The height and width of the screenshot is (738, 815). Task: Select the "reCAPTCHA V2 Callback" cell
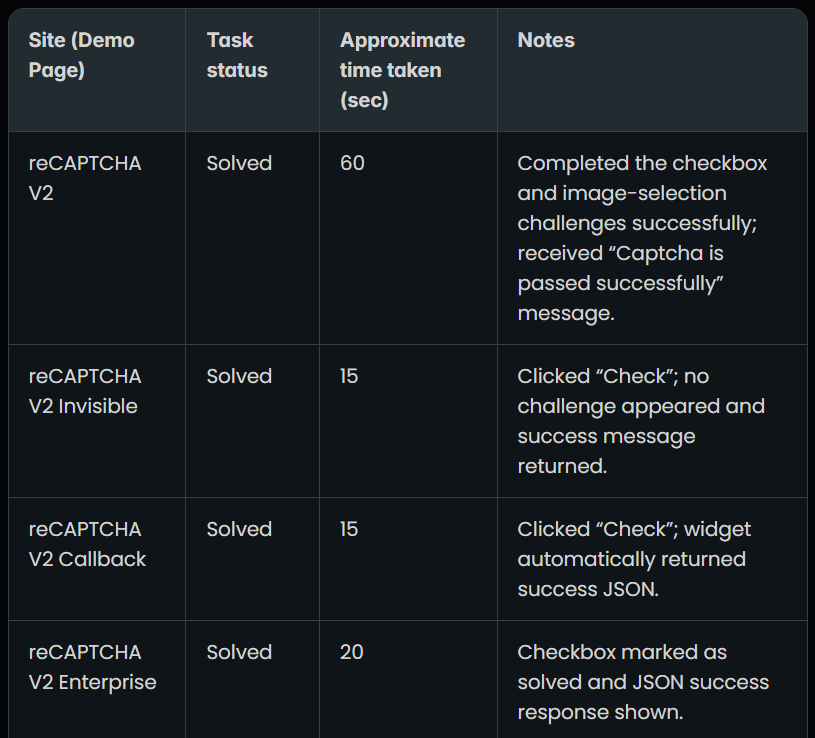[87, 544]
